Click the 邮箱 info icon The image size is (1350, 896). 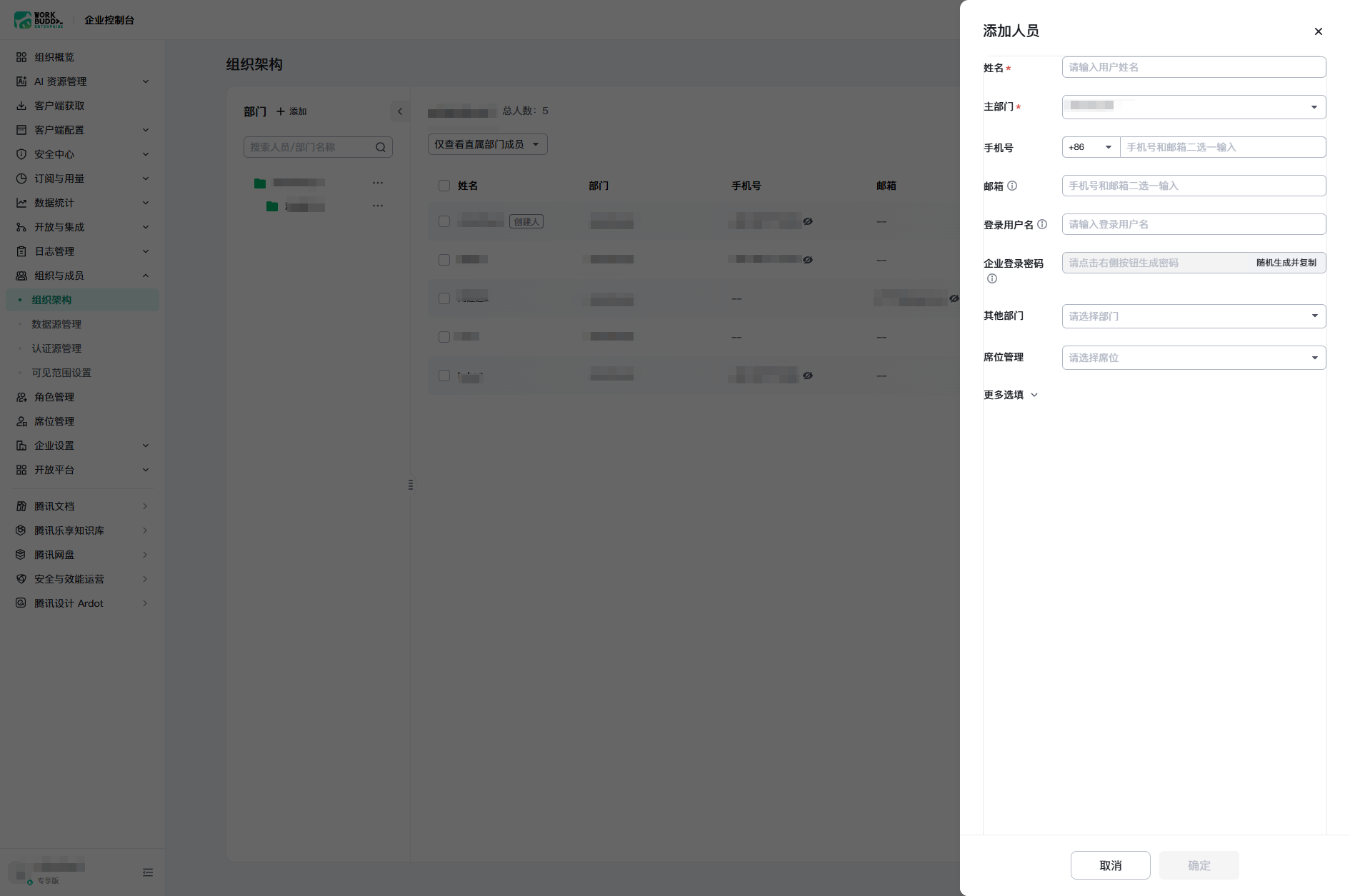[1012, 186]
